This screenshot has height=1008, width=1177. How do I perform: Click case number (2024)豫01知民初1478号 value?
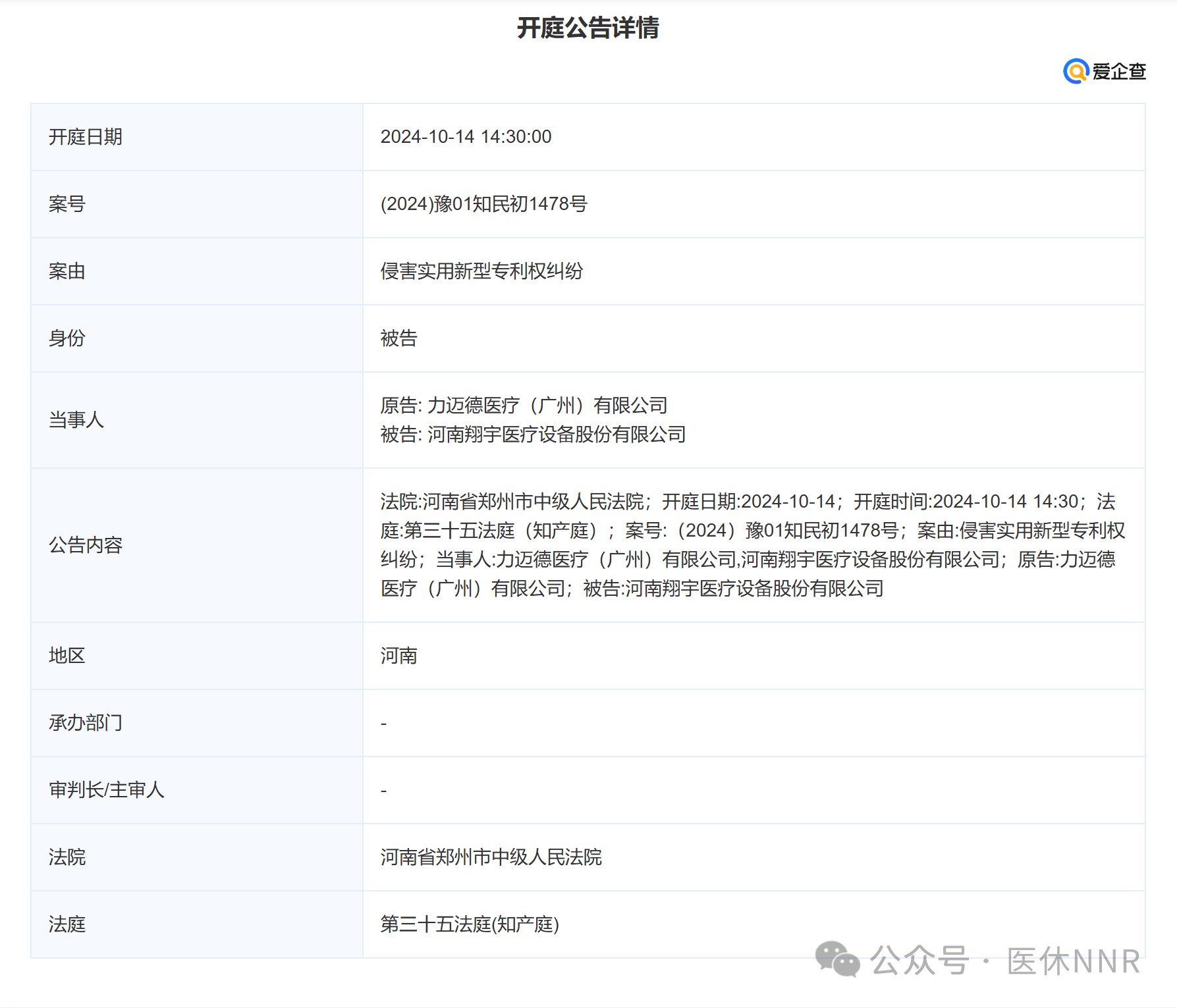point(483,204)
